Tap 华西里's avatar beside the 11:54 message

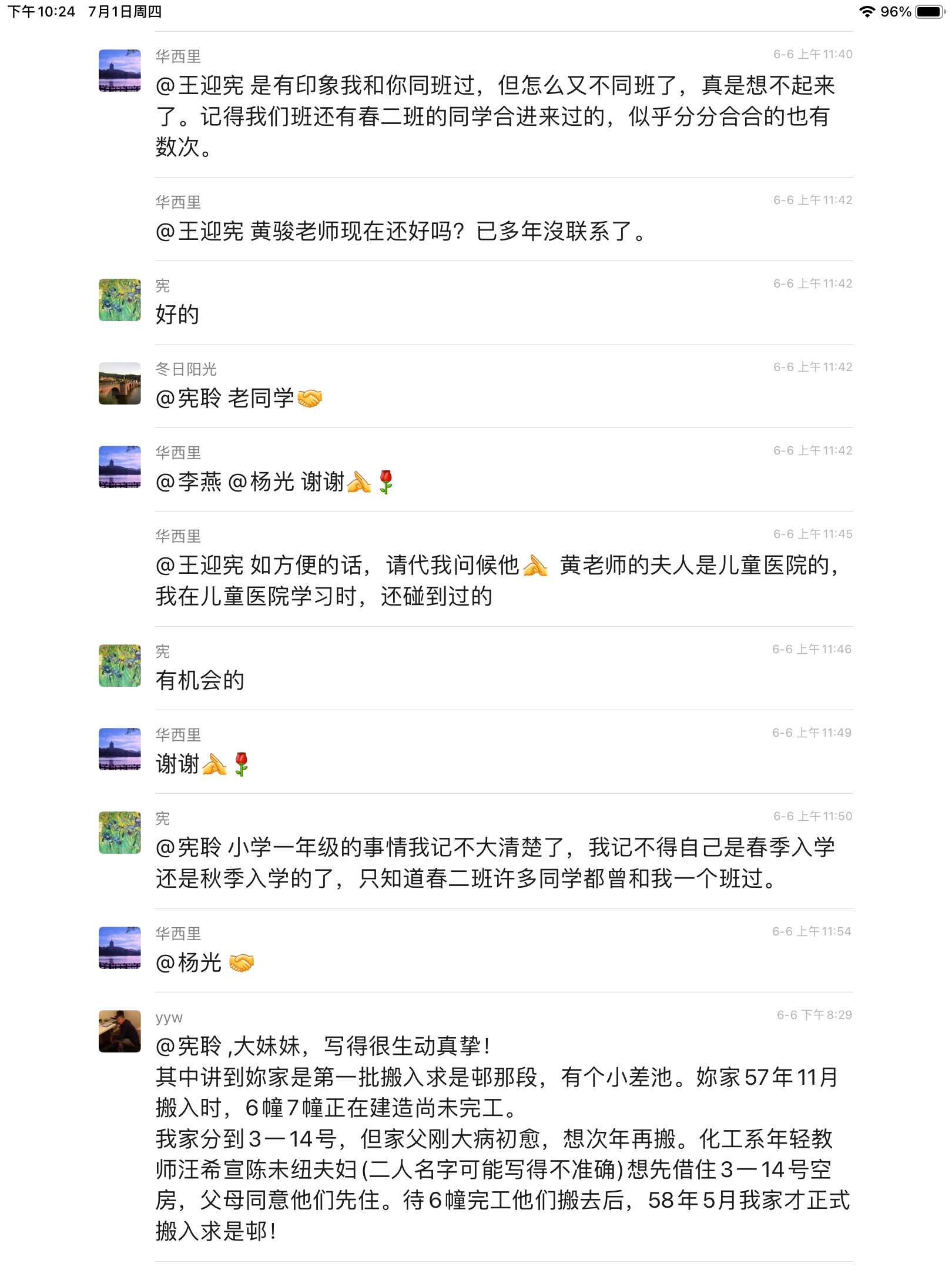pos(119,948)
